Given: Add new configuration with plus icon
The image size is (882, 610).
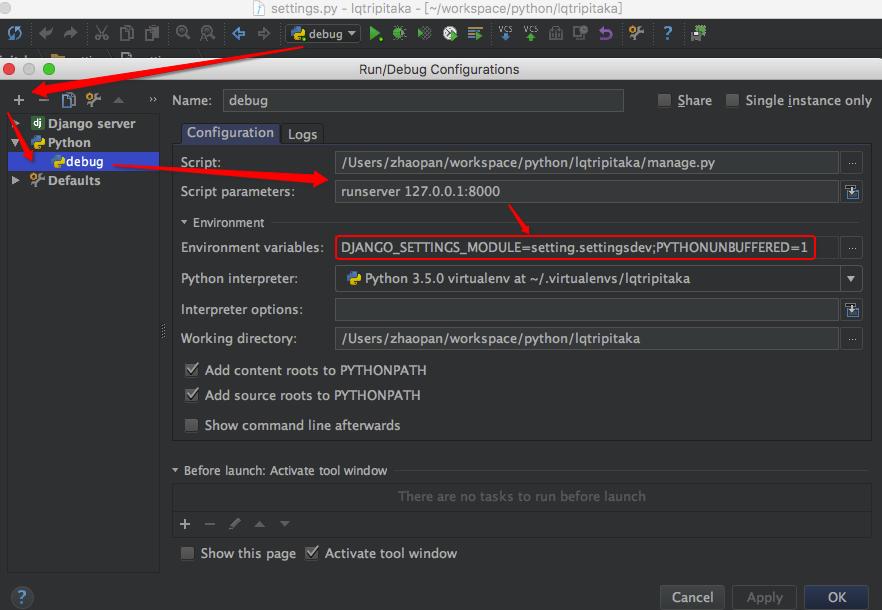Looking at the screenshot, I should click(x=19, y=100).
